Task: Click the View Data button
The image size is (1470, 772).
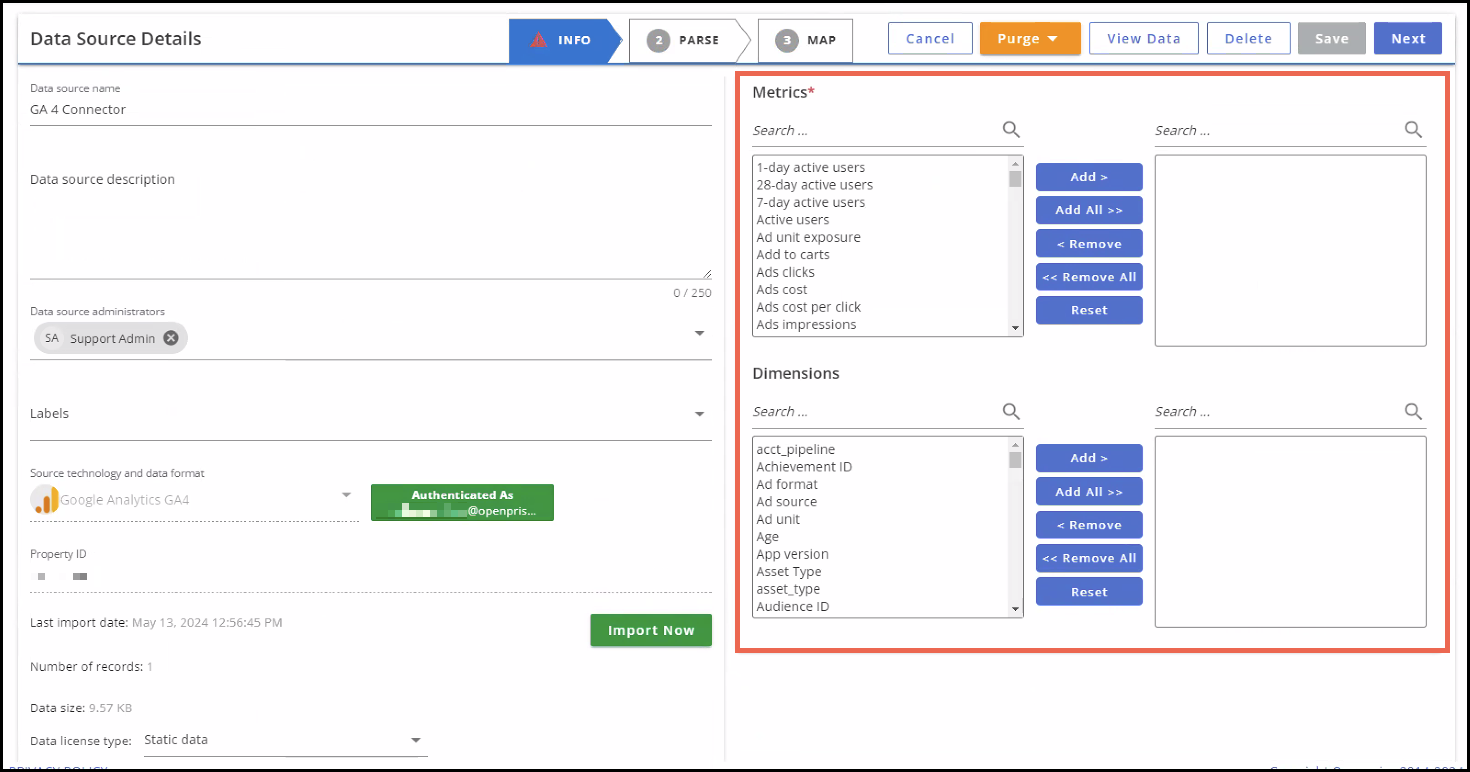Action: tap(1144, 39)
